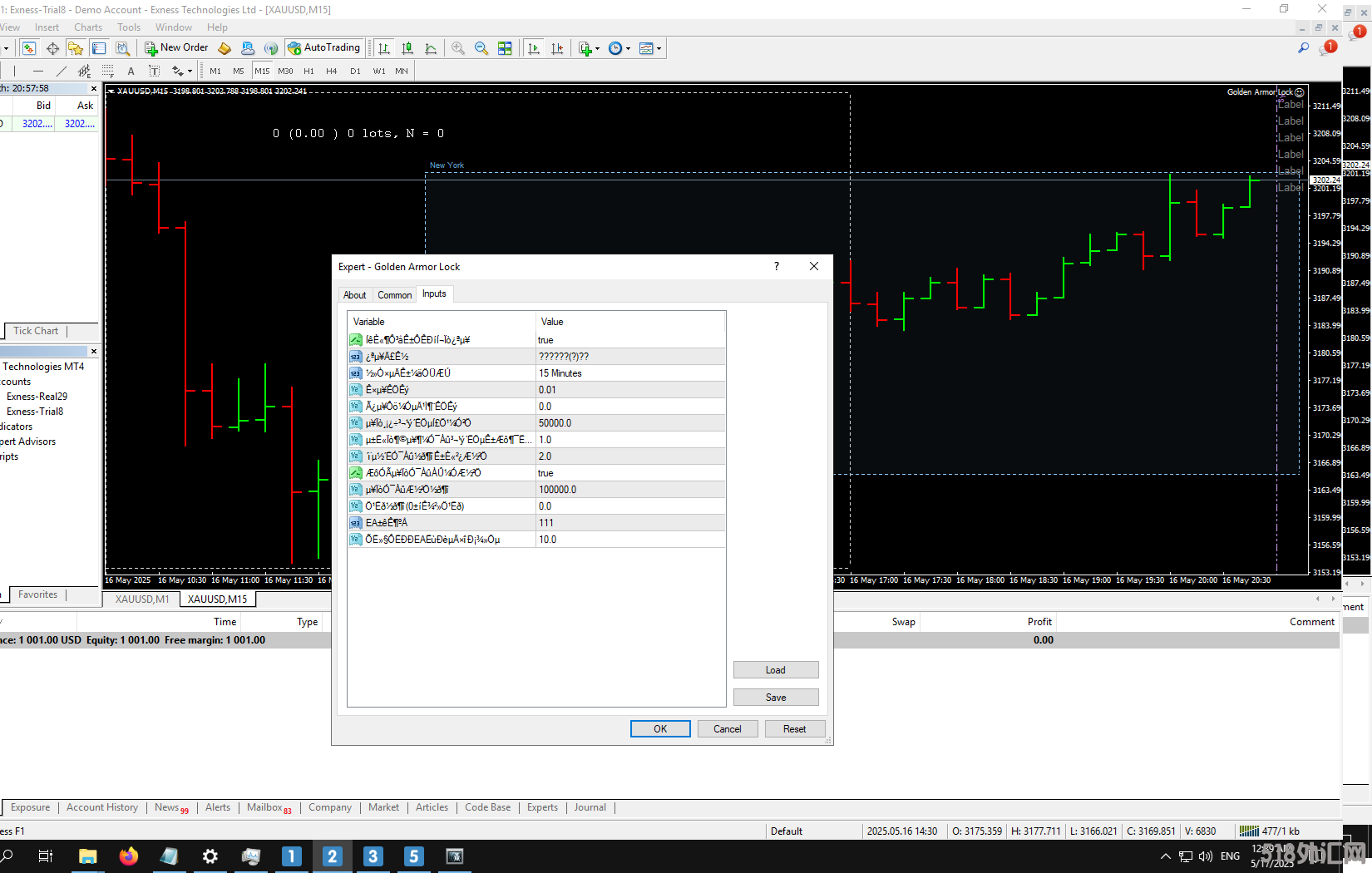Click Reset in Expert dialog
The height and width of the screenshot is (873, 1372).
pyautogui.click(x=794, y=729)
